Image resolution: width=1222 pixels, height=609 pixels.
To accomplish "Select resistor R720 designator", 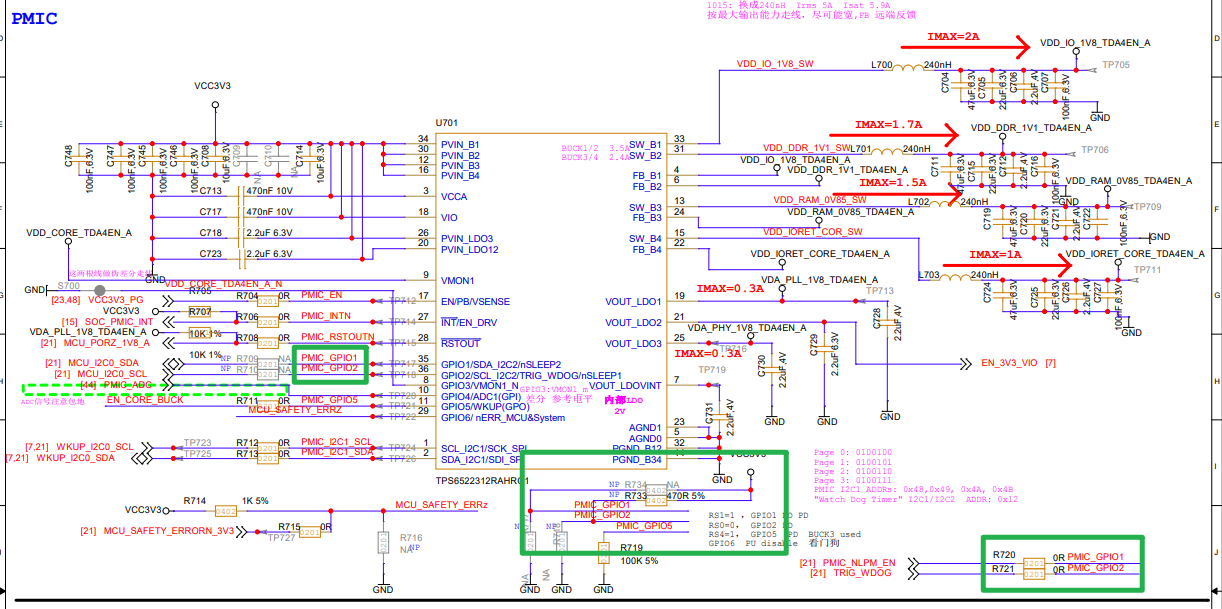I will [x=1004, y=554].
